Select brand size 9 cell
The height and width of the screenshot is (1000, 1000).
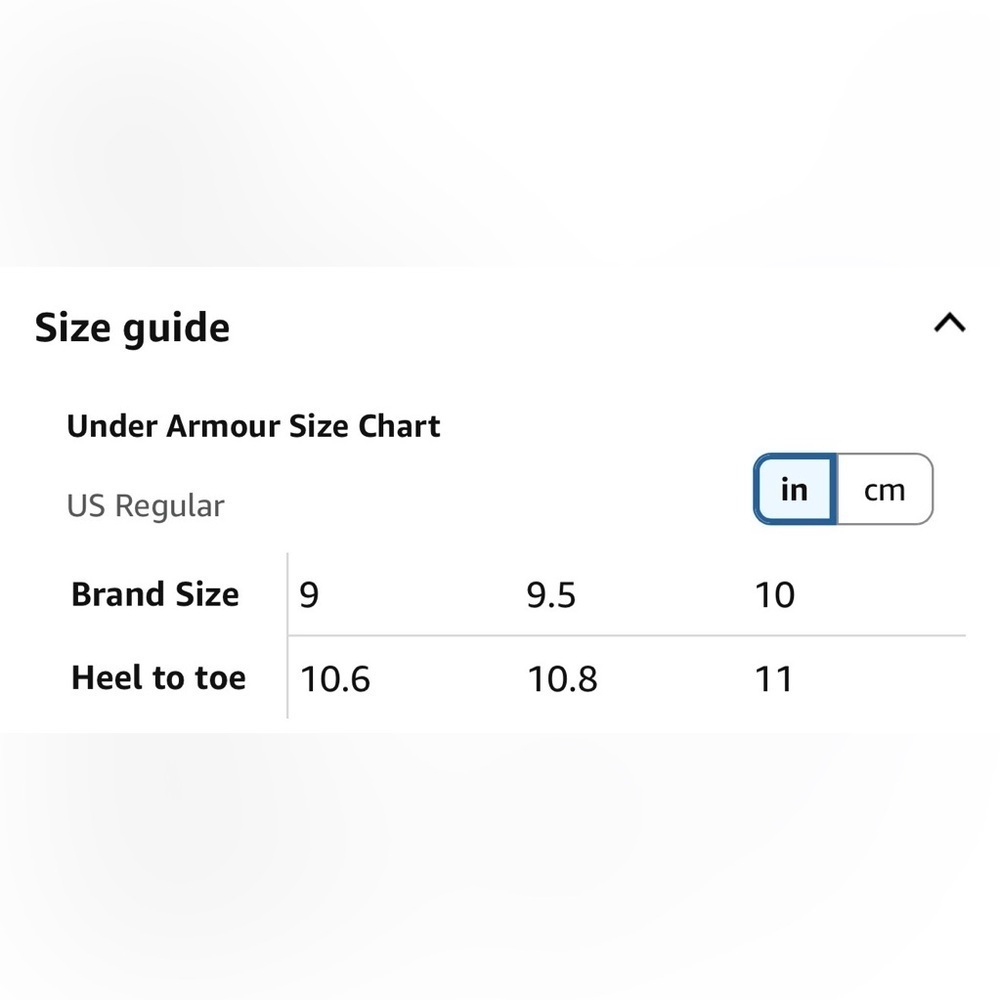[x=309, y=595]
